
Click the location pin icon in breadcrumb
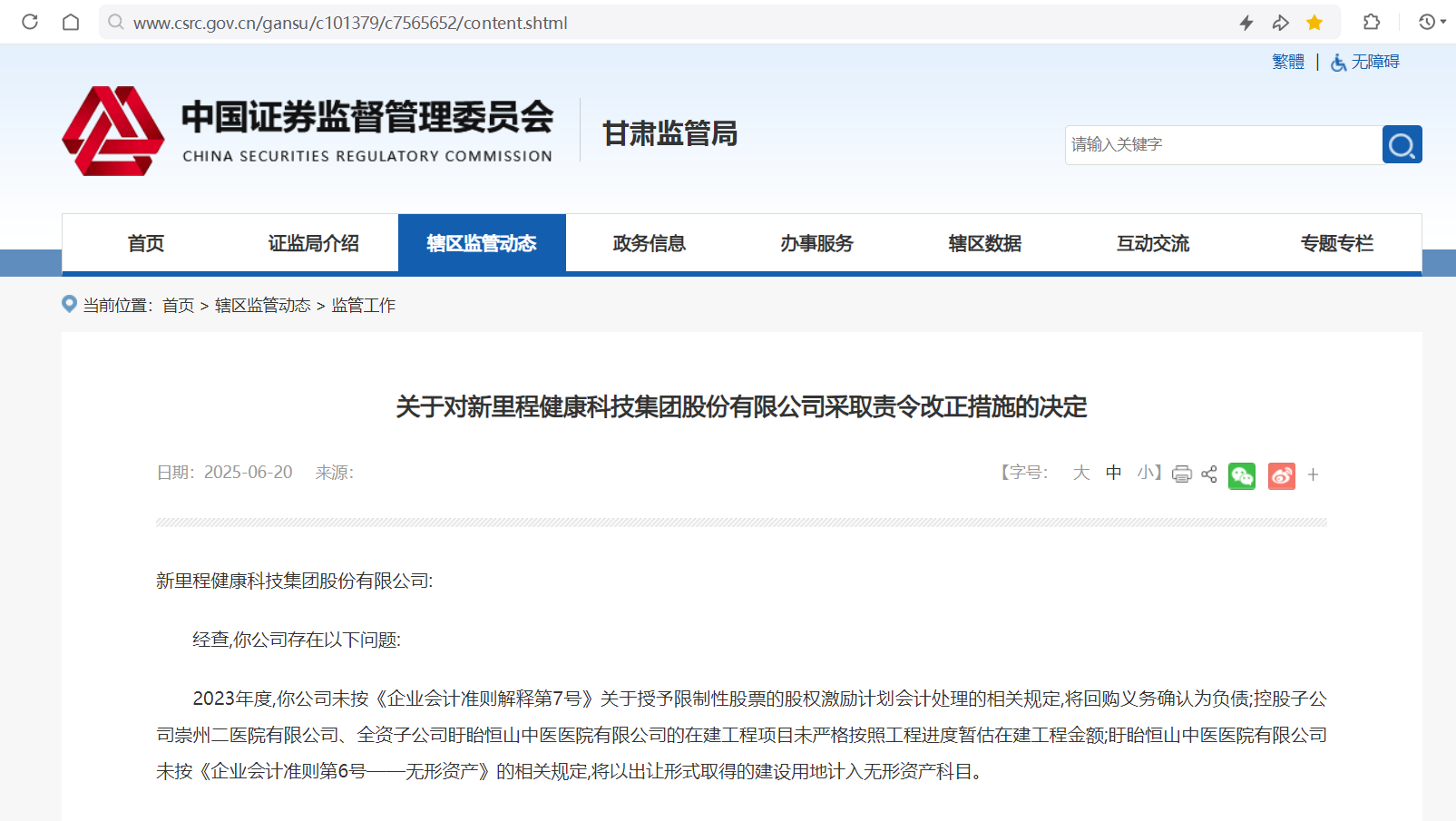69,304
